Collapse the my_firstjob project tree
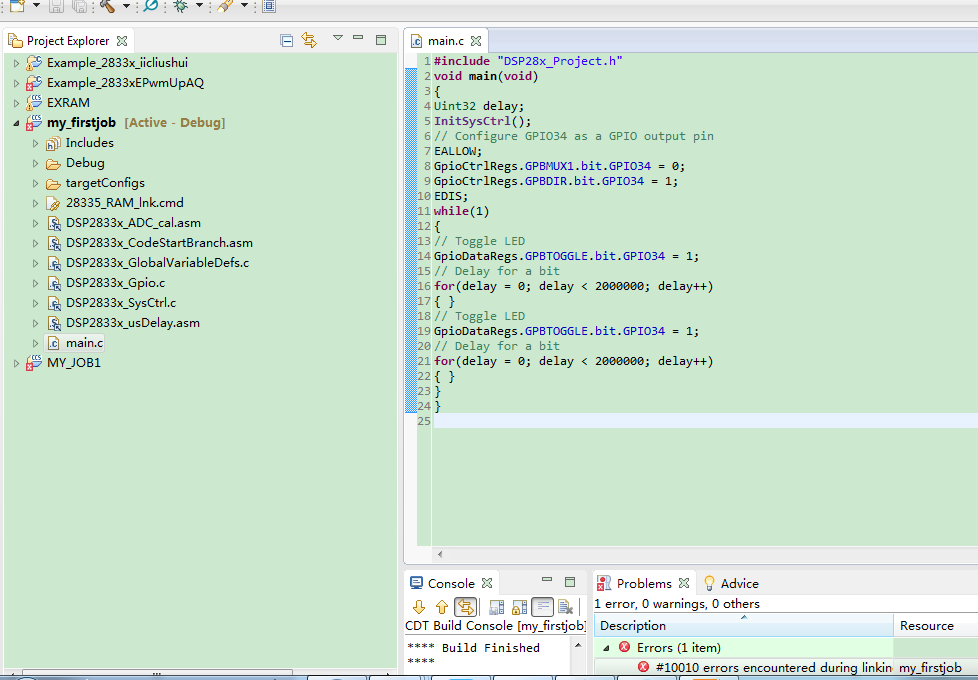Screen dimensions: 978x680 17,123
